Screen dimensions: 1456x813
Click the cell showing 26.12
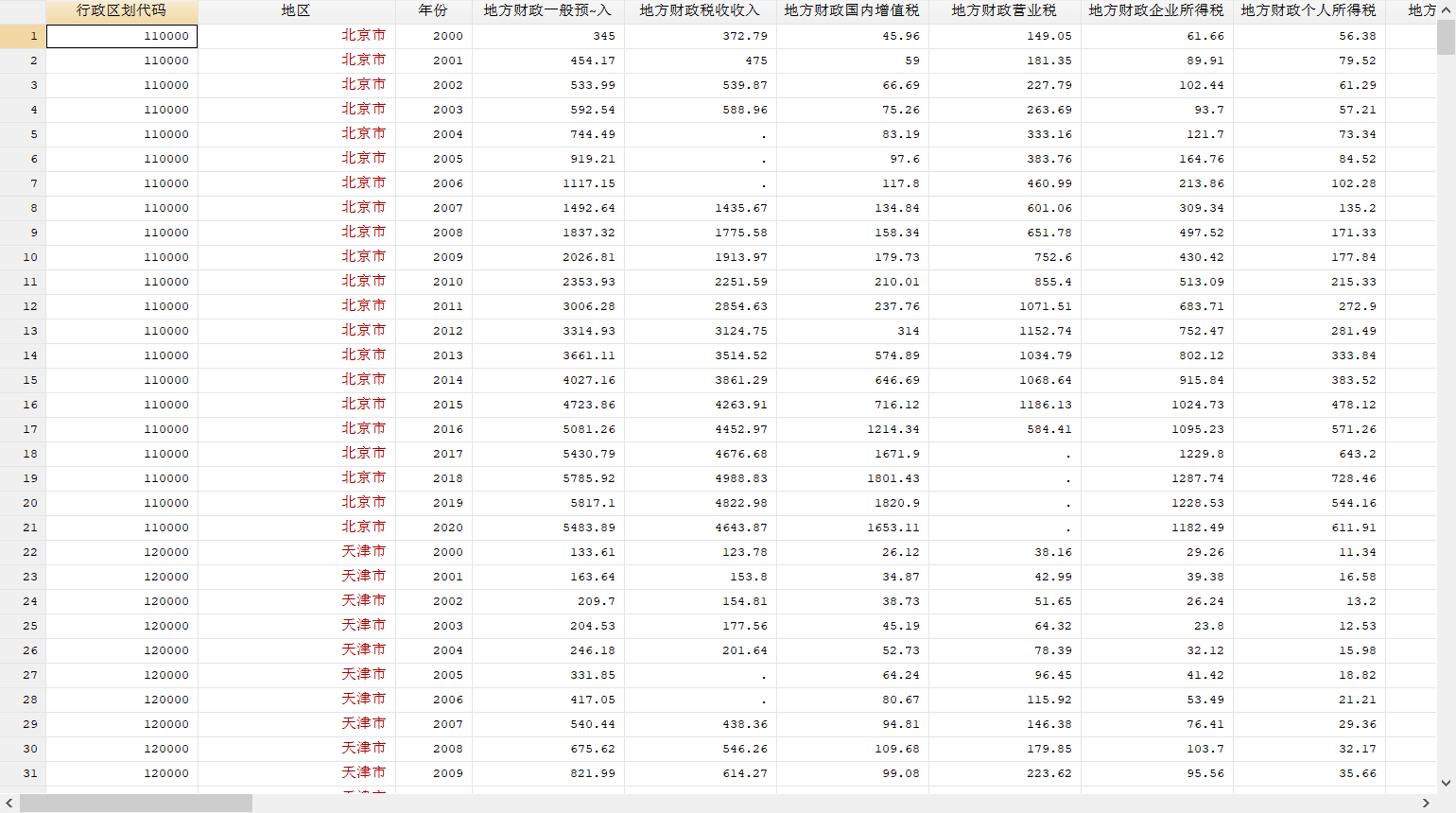coord(853,552)
